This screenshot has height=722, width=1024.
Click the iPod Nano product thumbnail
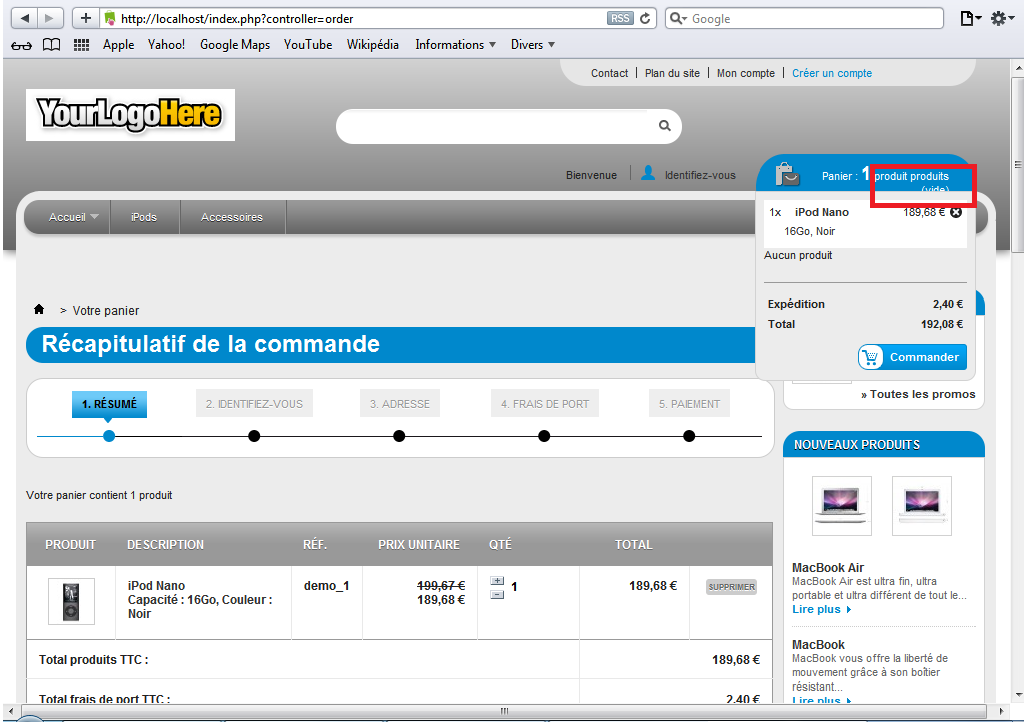pyautogui.click(x=71, y=601)
